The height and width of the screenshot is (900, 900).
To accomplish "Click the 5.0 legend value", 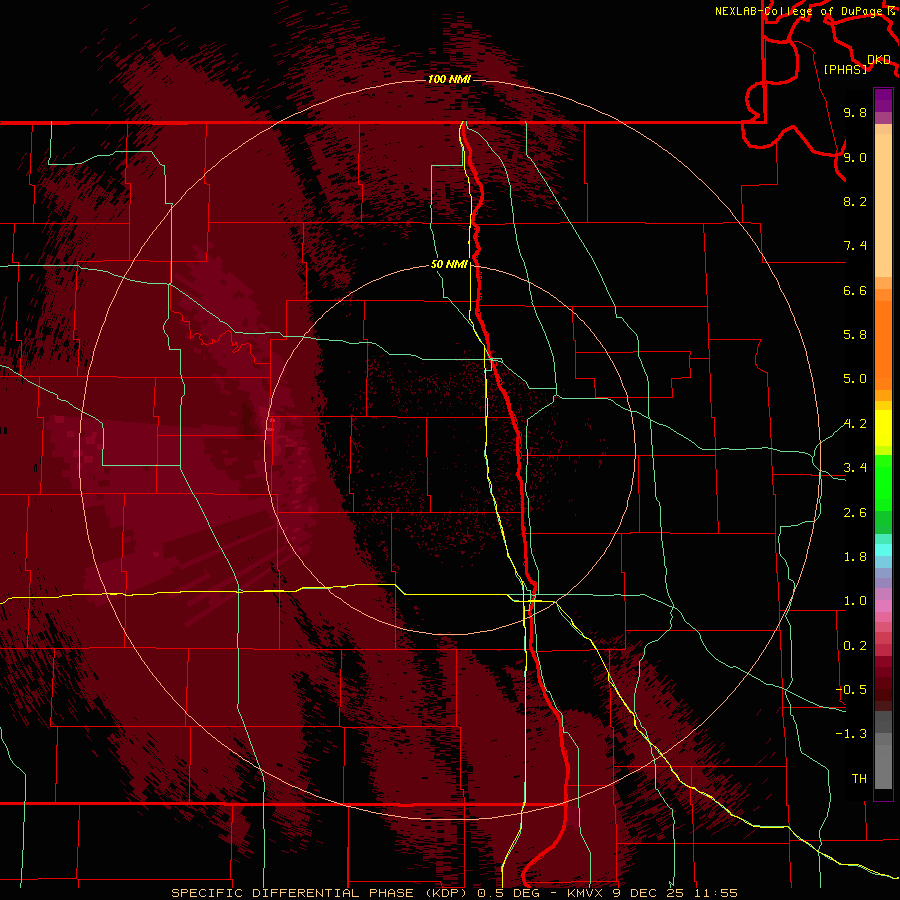I will click(x=855, y=379).
